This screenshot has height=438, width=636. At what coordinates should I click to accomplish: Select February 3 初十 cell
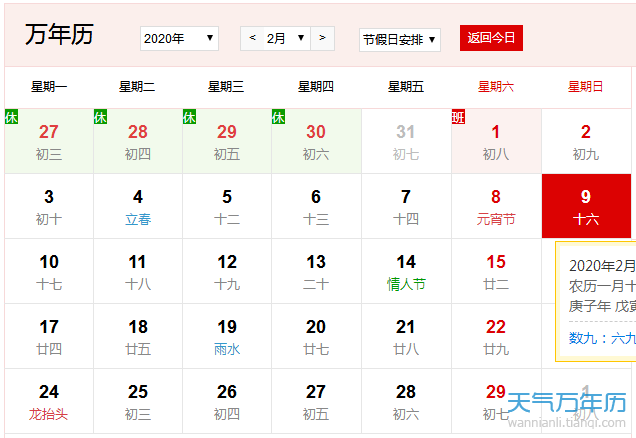49,206
